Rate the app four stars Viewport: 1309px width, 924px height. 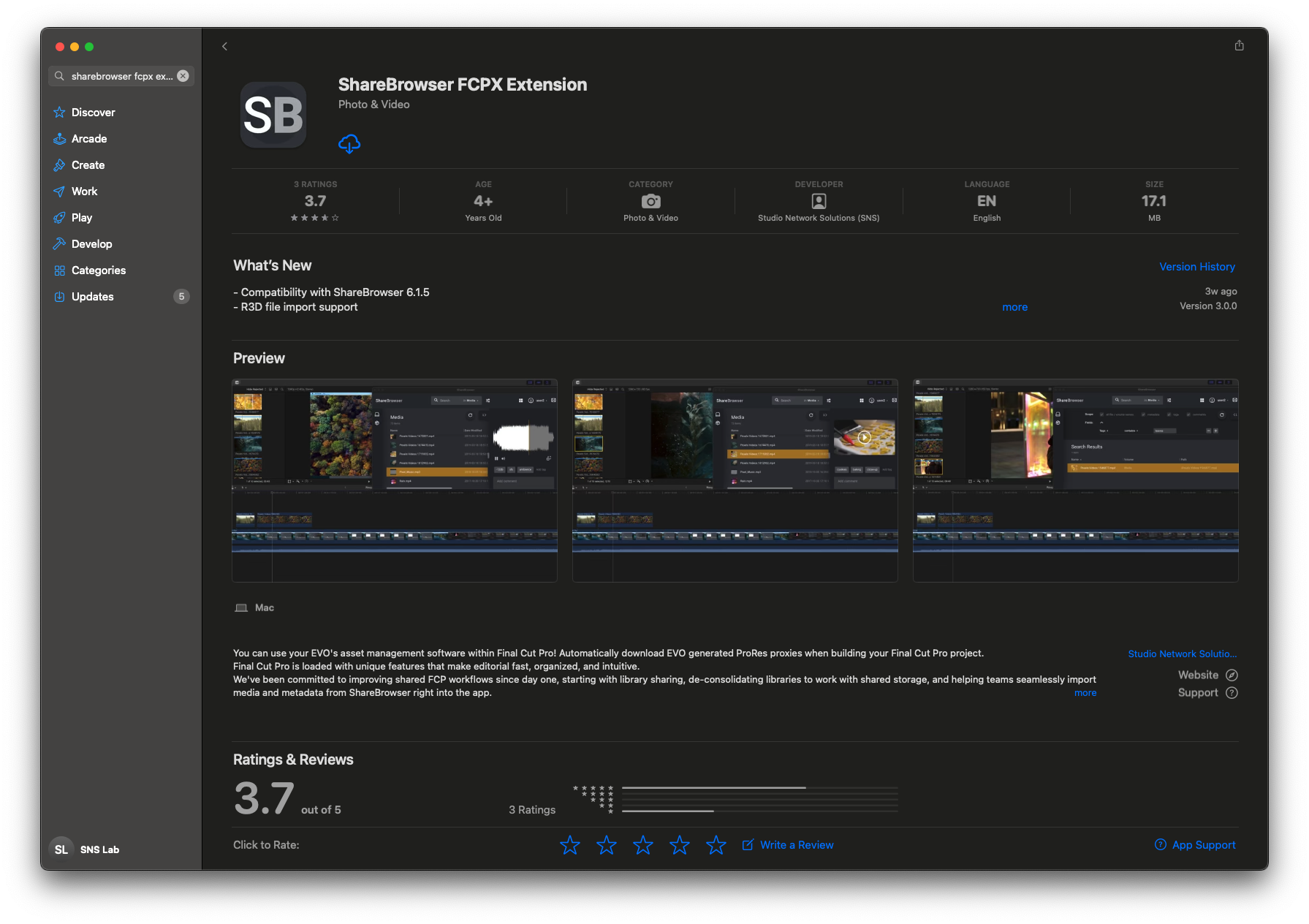coord(680,845)
